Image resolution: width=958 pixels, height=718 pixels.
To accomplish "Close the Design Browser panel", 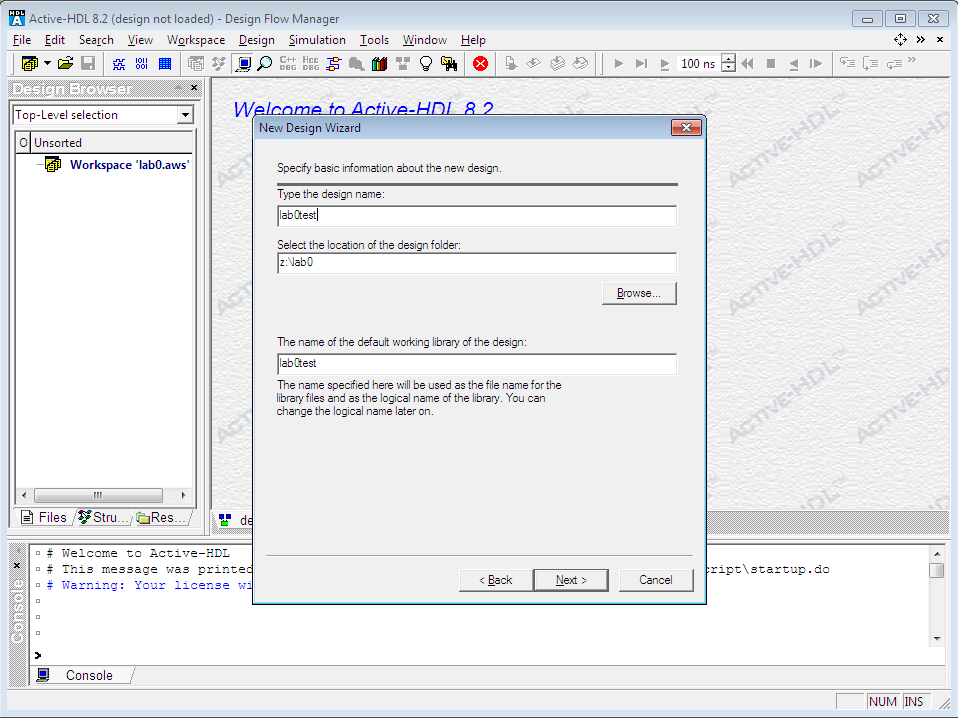I will (194, 88).
